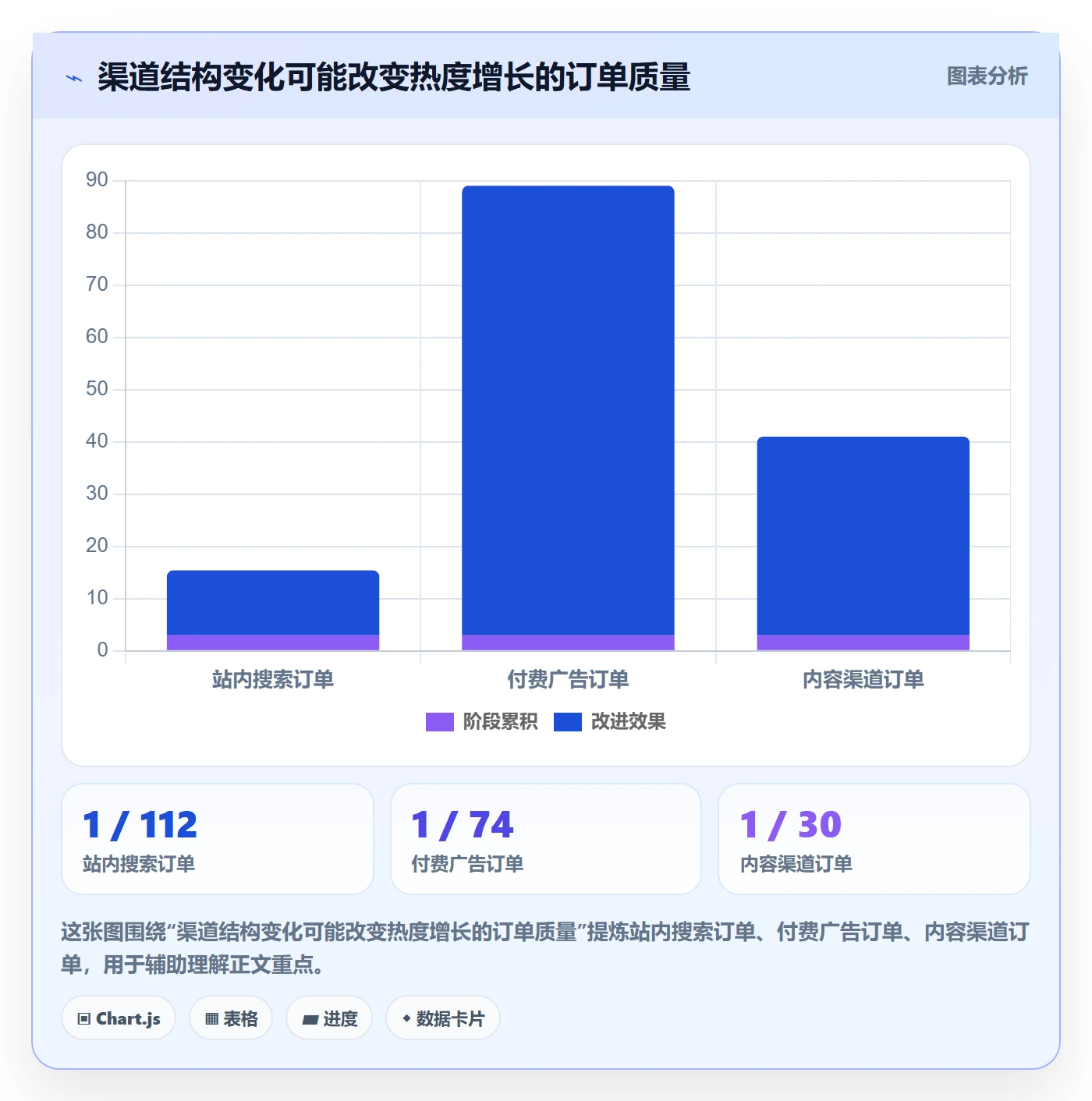
Task: Click the purple segment under 站内搜索订单 bar
Action: point(273,643)
